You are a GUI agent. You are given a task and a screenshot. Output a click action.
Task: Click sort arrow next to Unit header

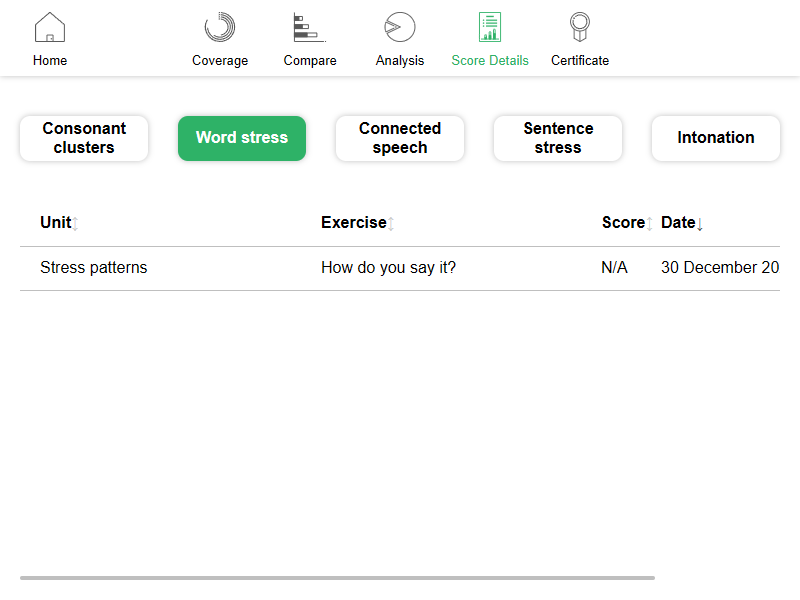click(76, 224)
